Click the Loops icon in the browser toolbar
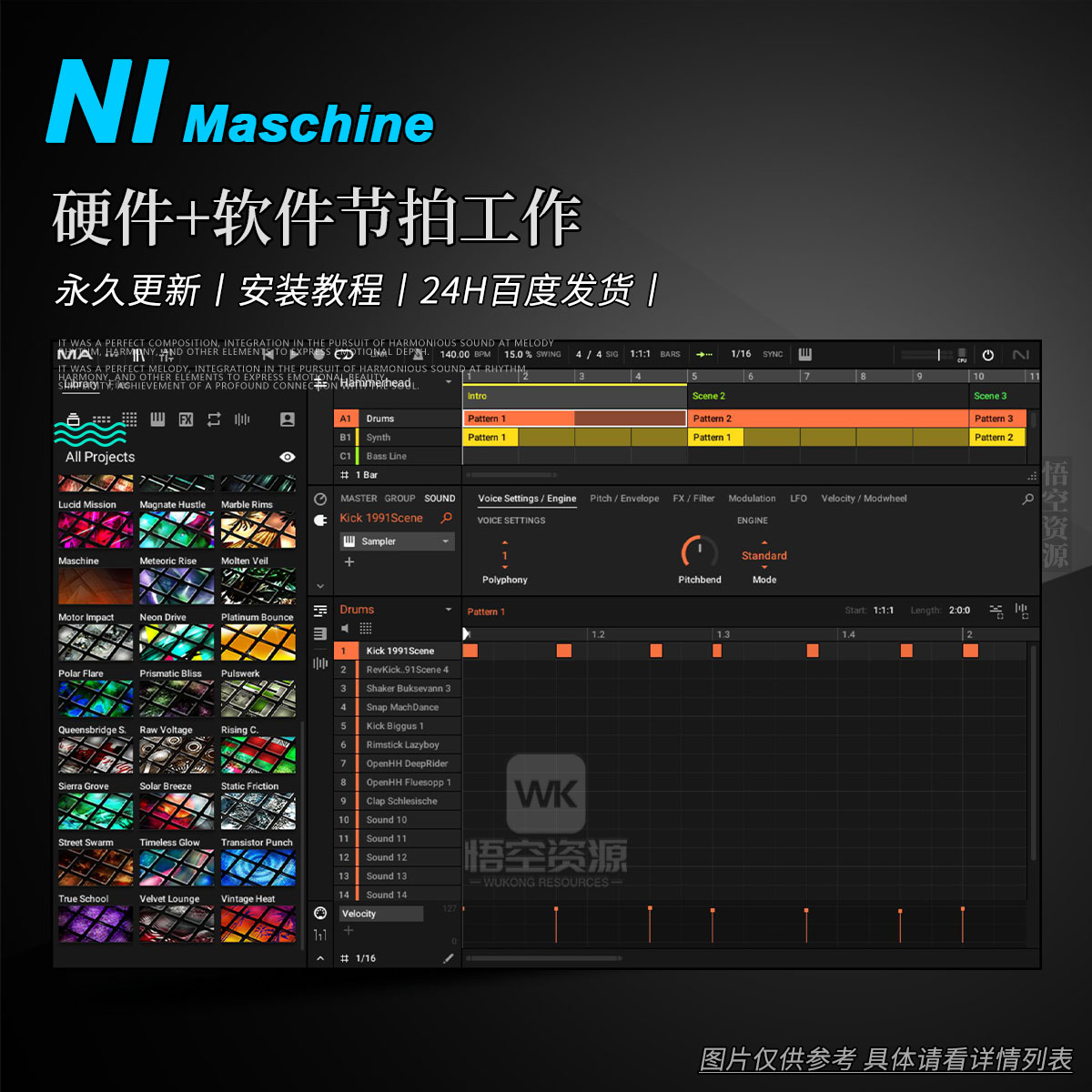 coord(215,420)
